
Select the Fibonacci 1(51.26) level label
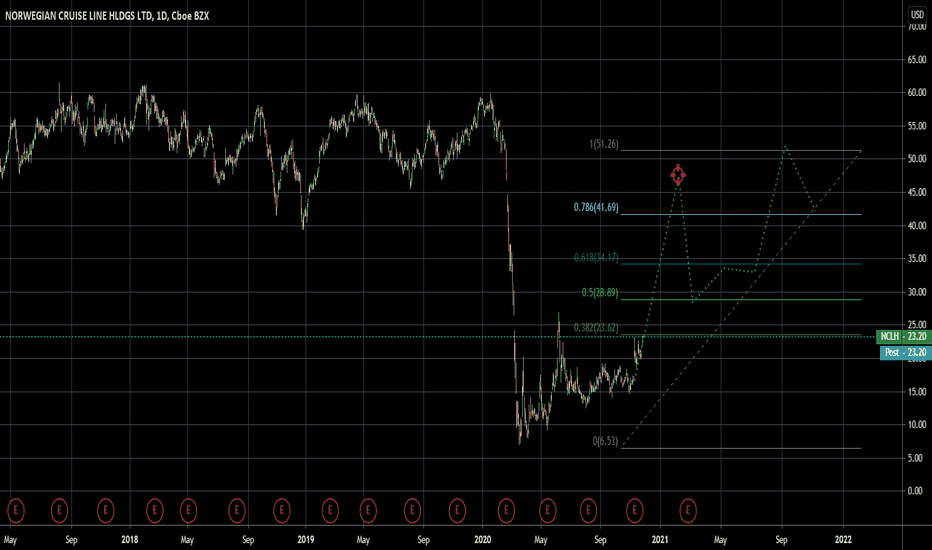[x=604, y=144]
